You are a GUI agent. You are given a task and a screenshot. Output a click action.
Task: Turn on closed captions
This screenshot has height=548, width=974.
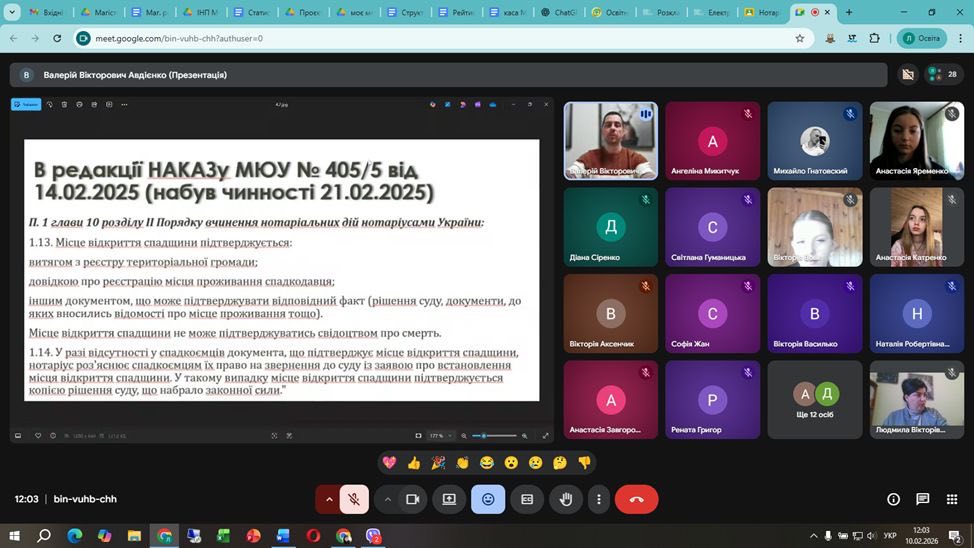click(527, 499)
